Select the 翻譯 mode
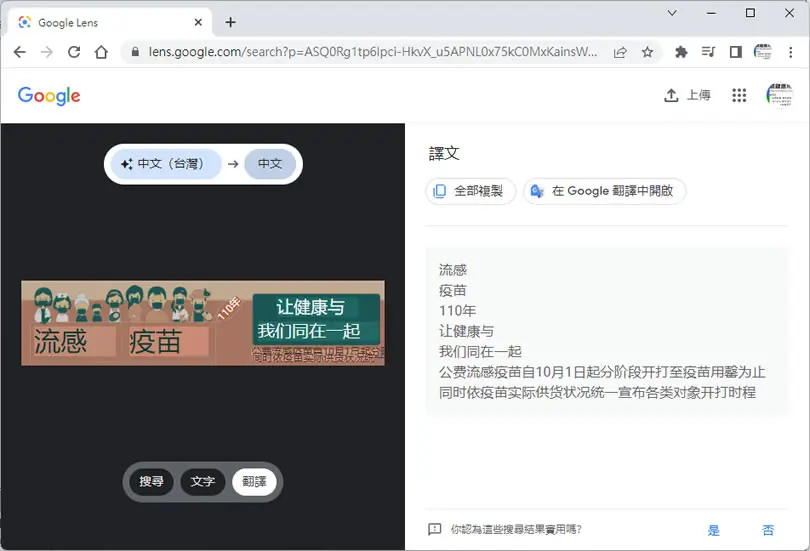Screen dimensions: 810x551 pyautogui.click(x=254, y=481)
